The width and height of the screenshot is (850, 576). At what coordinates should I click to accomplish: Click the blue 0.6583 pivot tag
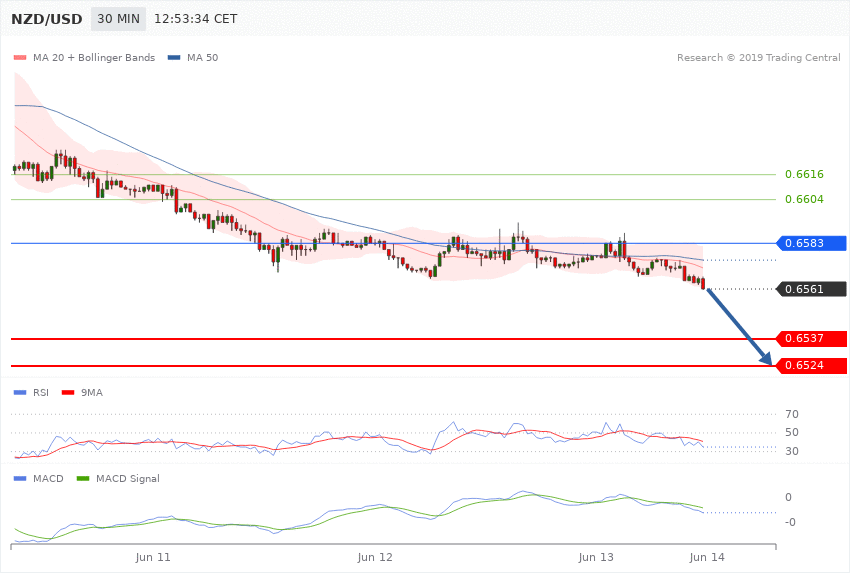[812, 243]
